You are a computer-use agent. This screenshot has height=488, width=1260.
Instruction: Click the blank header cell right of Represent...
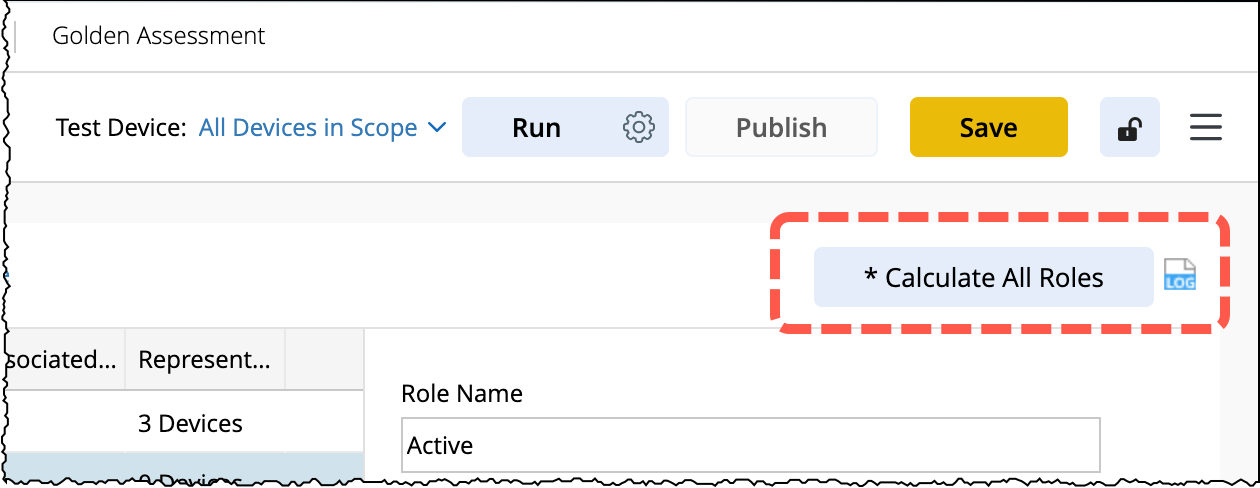tap(324, 360)
